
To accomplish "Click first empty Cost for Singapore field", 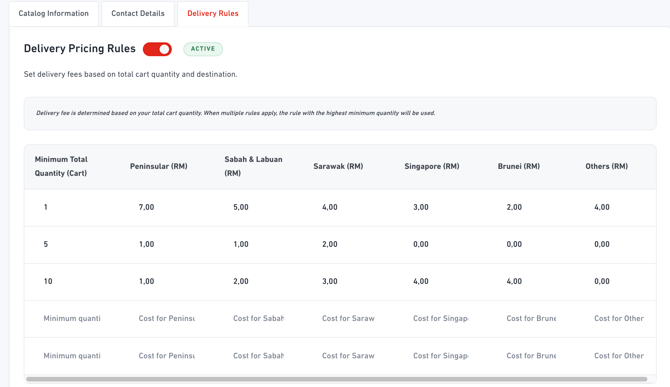I will click(441, 319).
